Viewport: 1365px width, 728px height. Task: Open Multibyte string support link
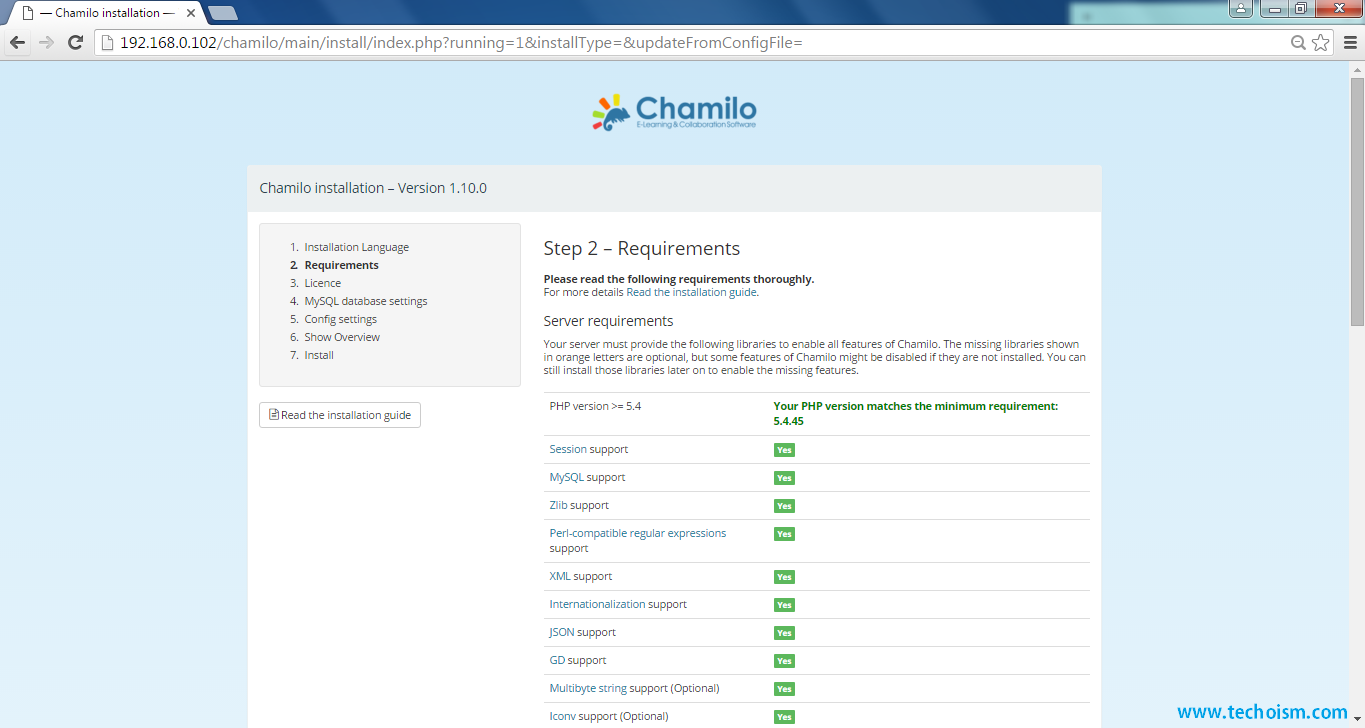click(589, 688)
